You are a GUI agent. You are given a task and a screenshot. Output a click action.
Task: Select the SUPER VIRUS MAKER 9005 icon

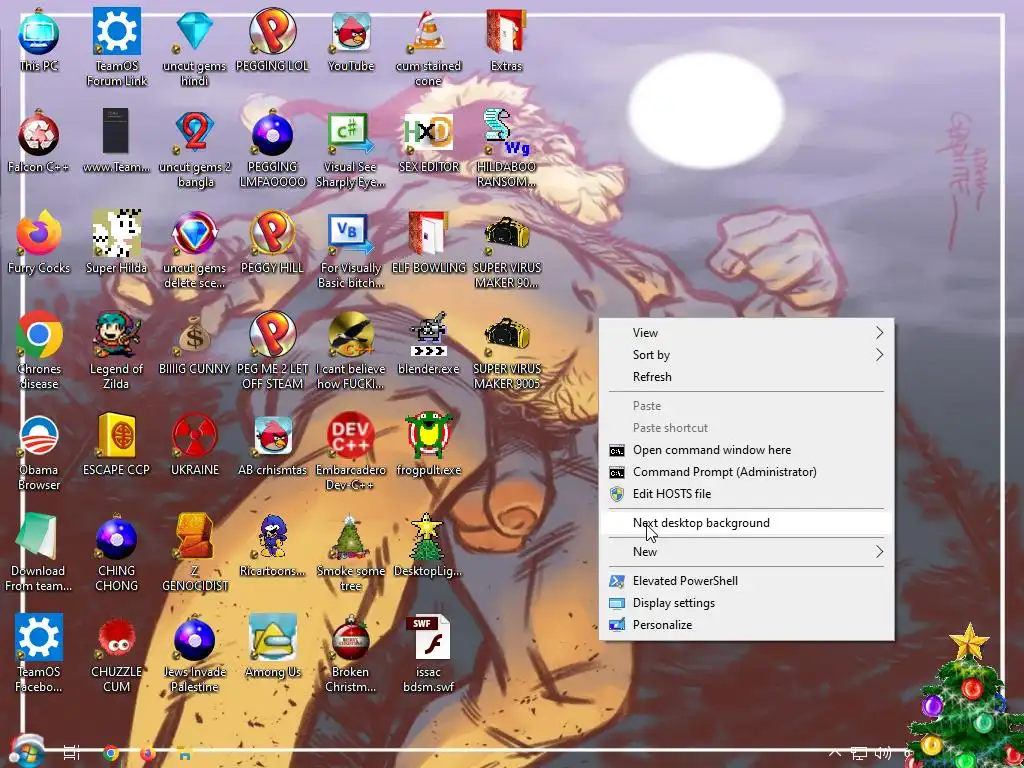pos(507,351)
